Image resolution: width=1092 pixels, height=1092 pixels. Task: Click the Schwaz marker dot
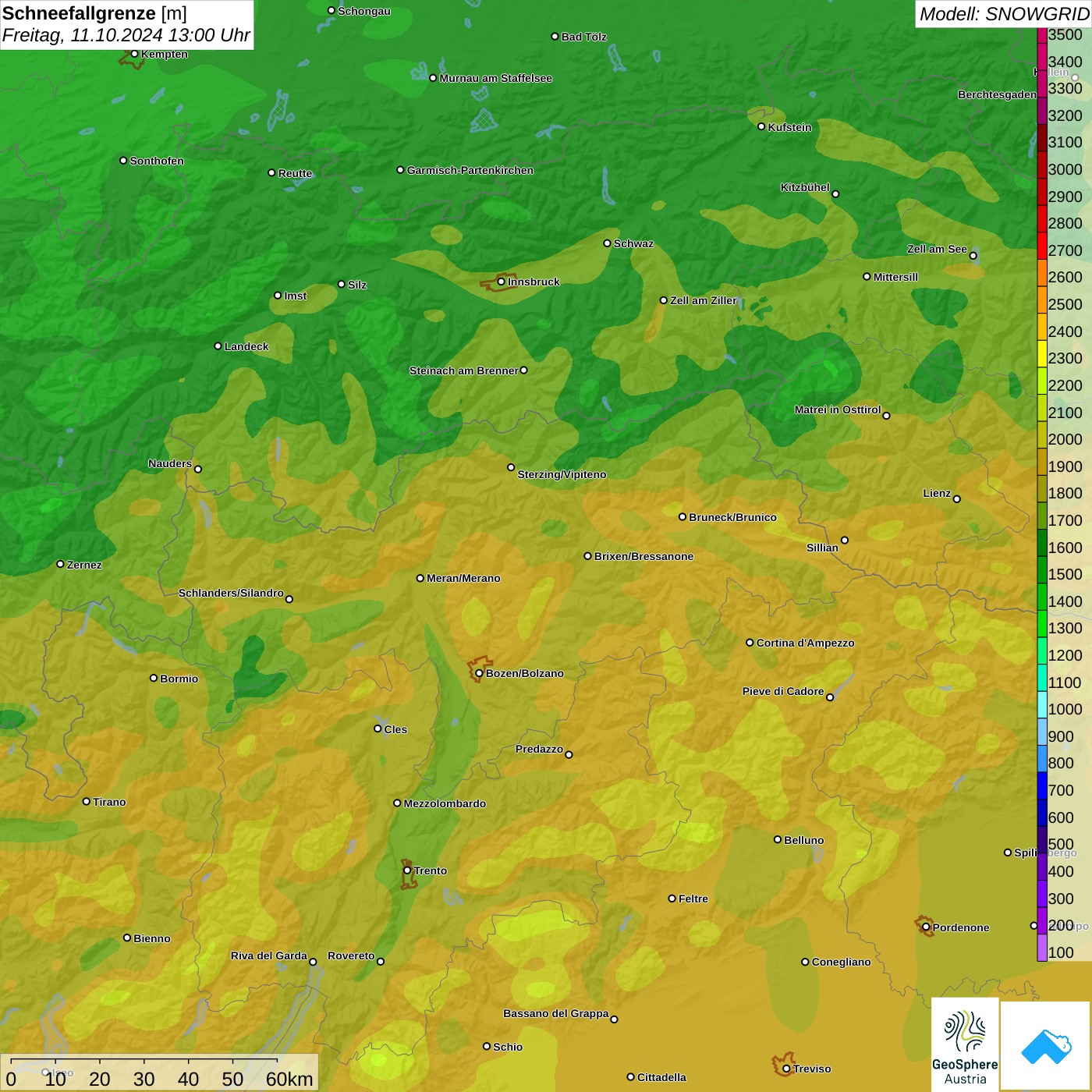tap(607, 243)
